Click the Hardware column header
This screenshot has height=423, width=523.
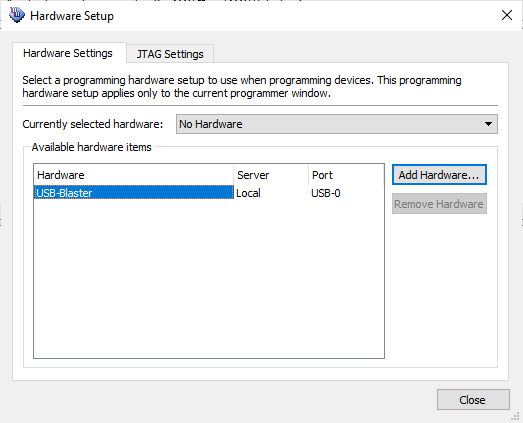[134, 175]
